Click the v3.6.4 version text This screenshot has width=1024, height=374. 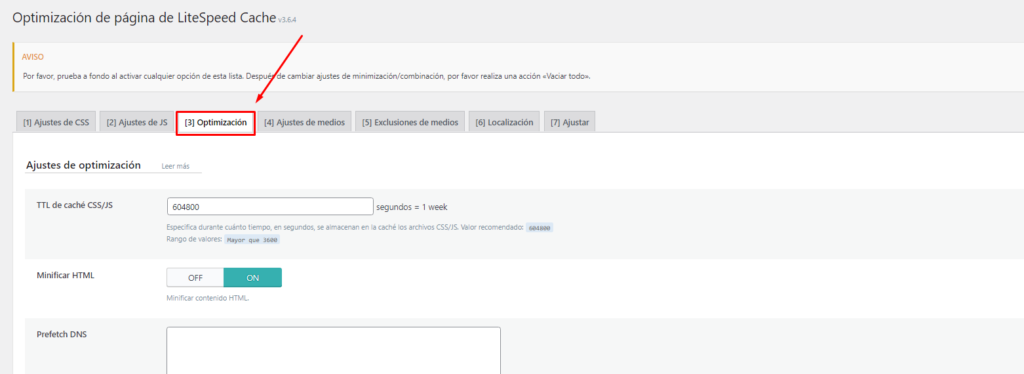pos(288,20)
